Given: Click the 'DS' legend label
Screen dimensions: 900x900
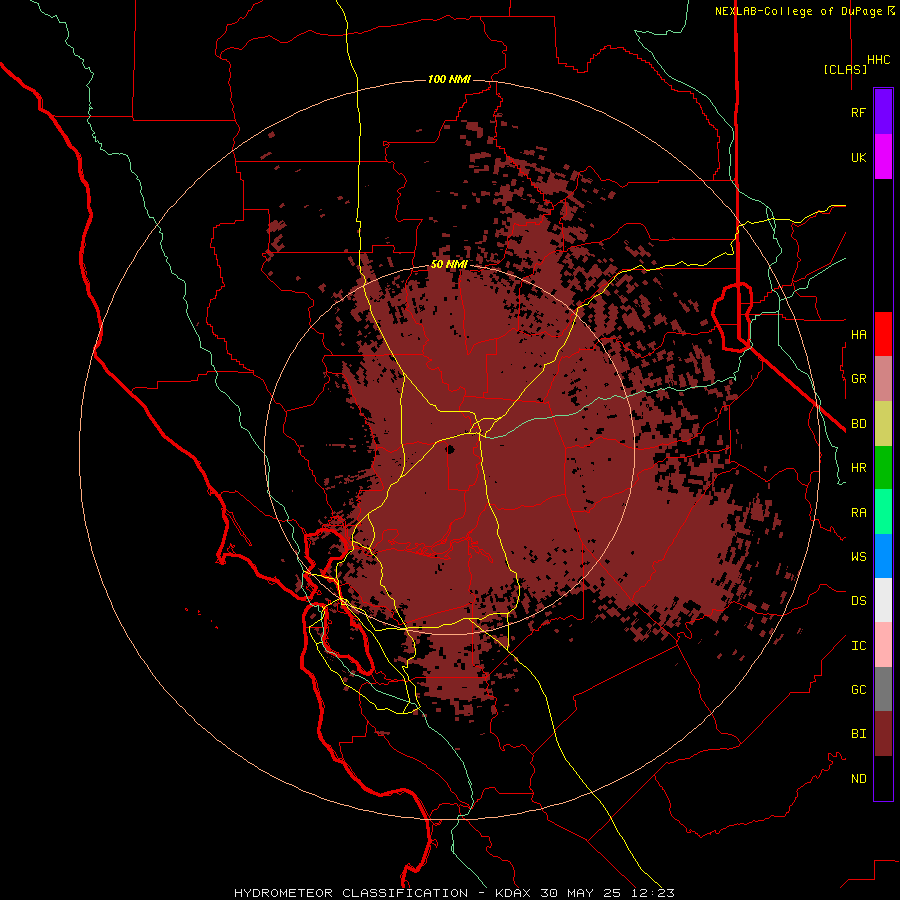Looking at the screenshot, I should click(858, 601).
